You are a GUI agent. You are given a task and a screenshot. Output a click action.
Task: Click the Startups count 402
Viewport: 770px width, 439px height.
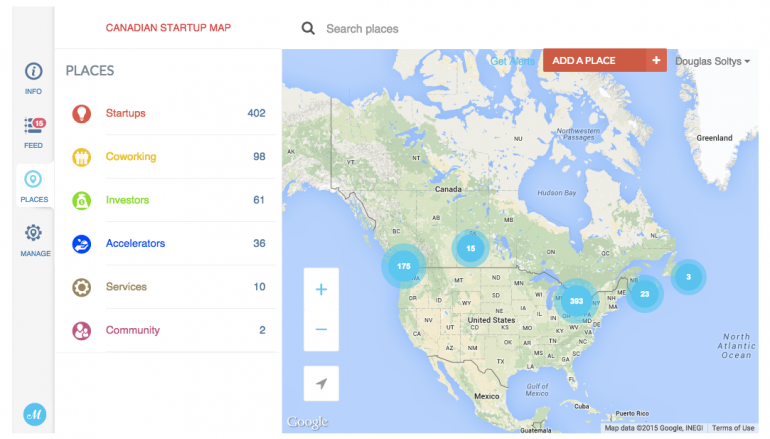click(256, 113)
